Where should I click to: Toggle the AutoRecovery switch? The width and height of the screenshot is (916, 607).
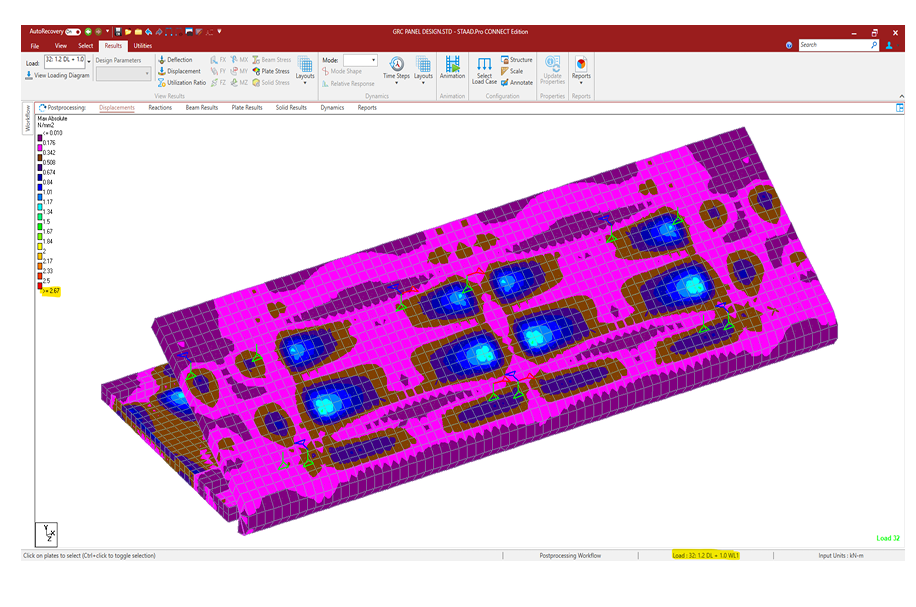coord(72,31)
